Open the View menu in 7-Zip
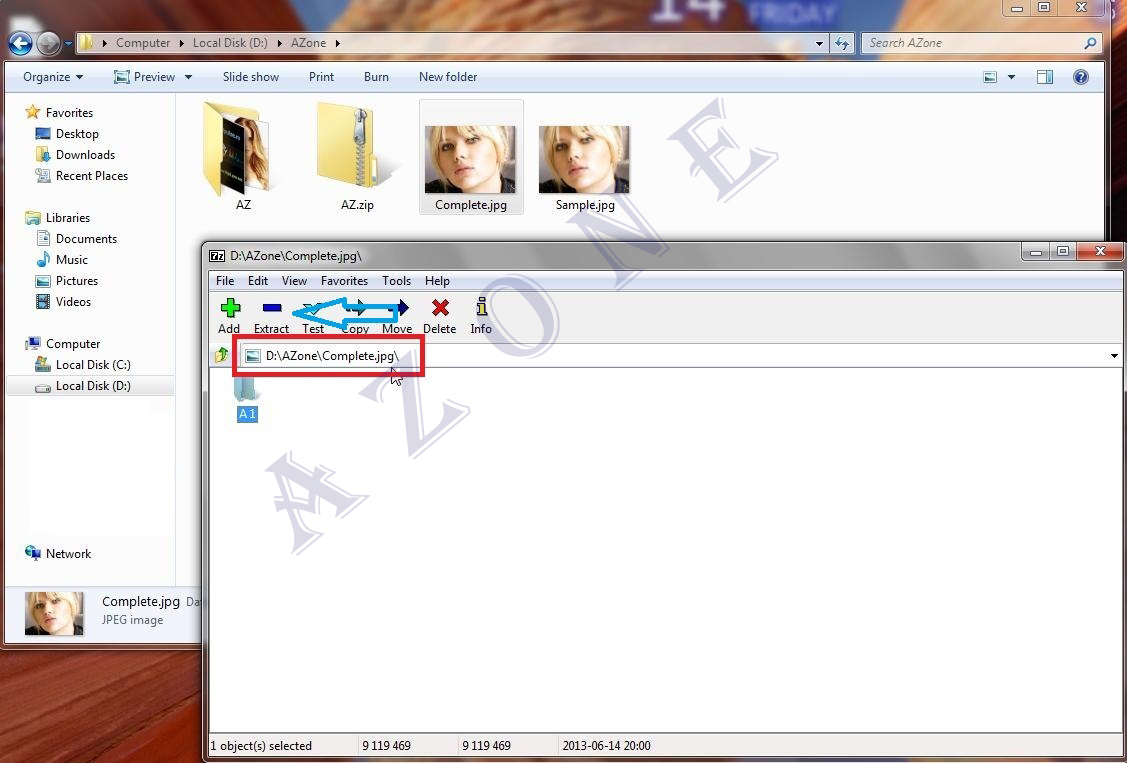 point(294,281)
